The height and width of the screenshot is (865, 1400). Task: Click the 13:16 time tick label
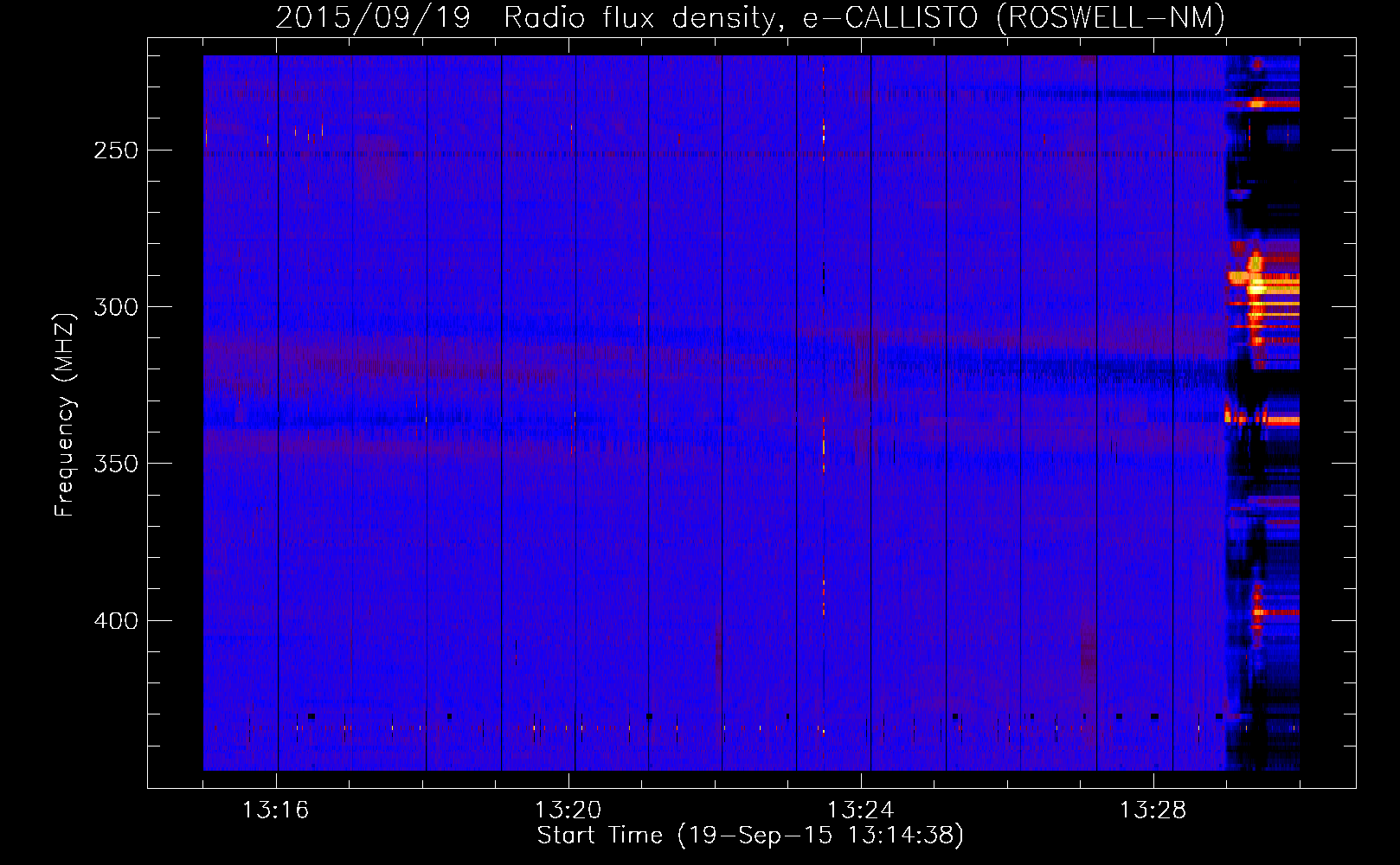275,811
